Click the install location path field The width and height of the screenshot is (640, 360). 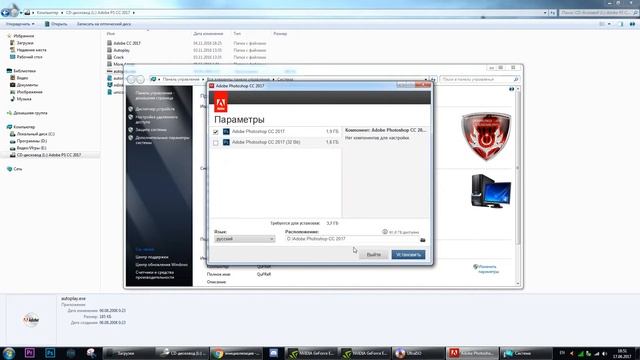352,239
